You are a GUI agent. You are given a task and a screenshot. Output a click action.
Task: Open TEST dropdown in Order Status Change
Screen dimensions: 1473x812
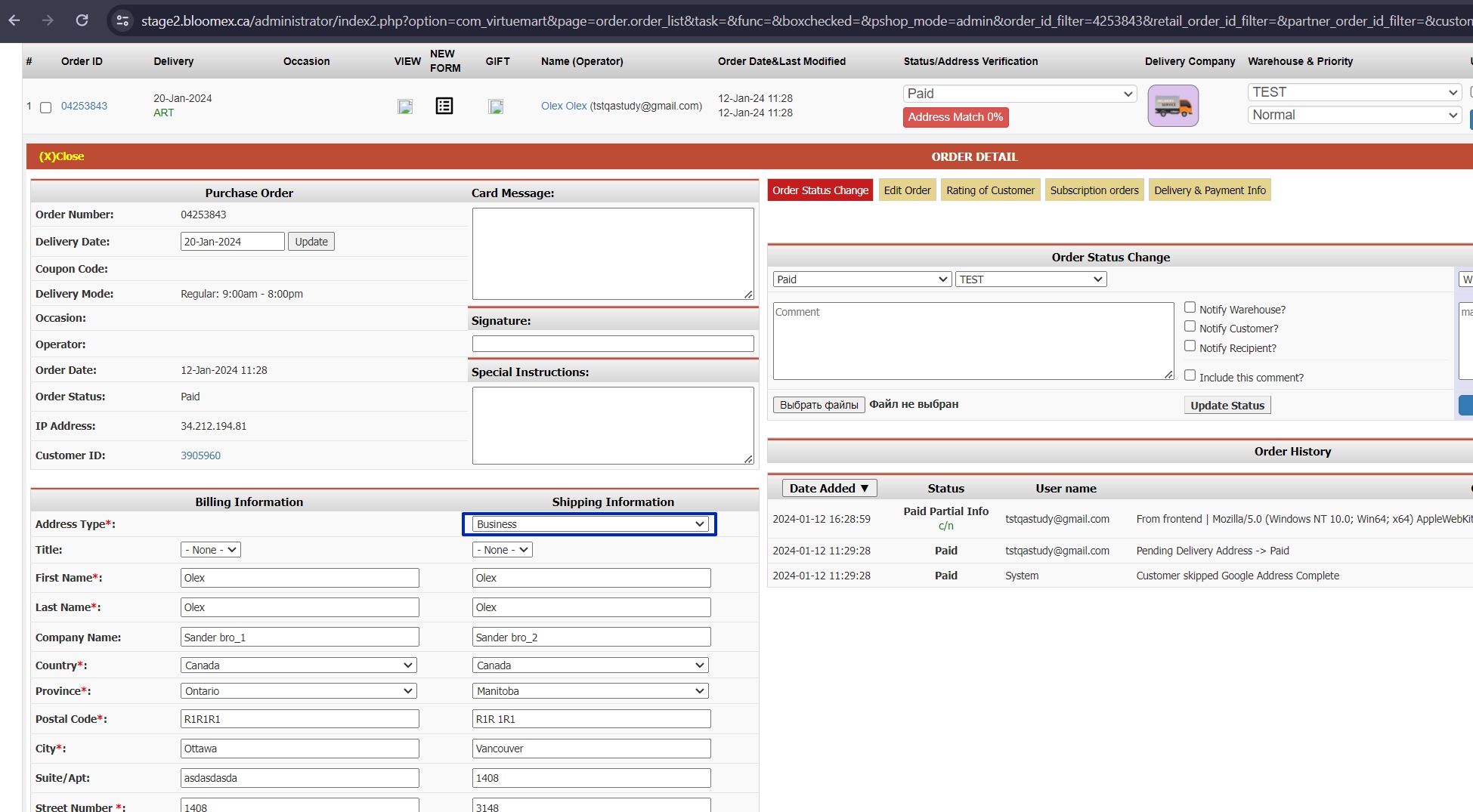(x=1031, y=279)
